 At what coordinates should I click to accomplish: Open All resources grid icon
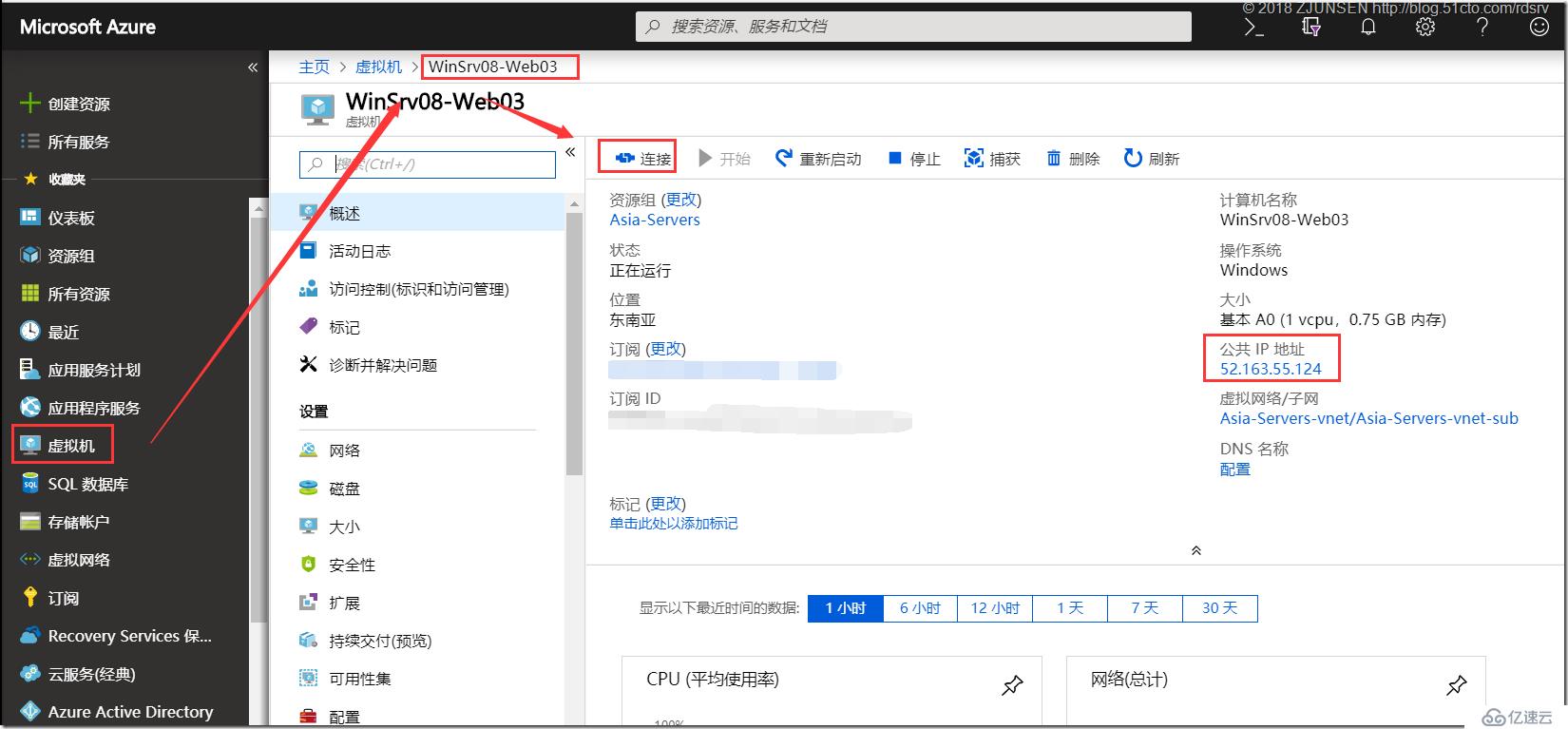[30, 294]
